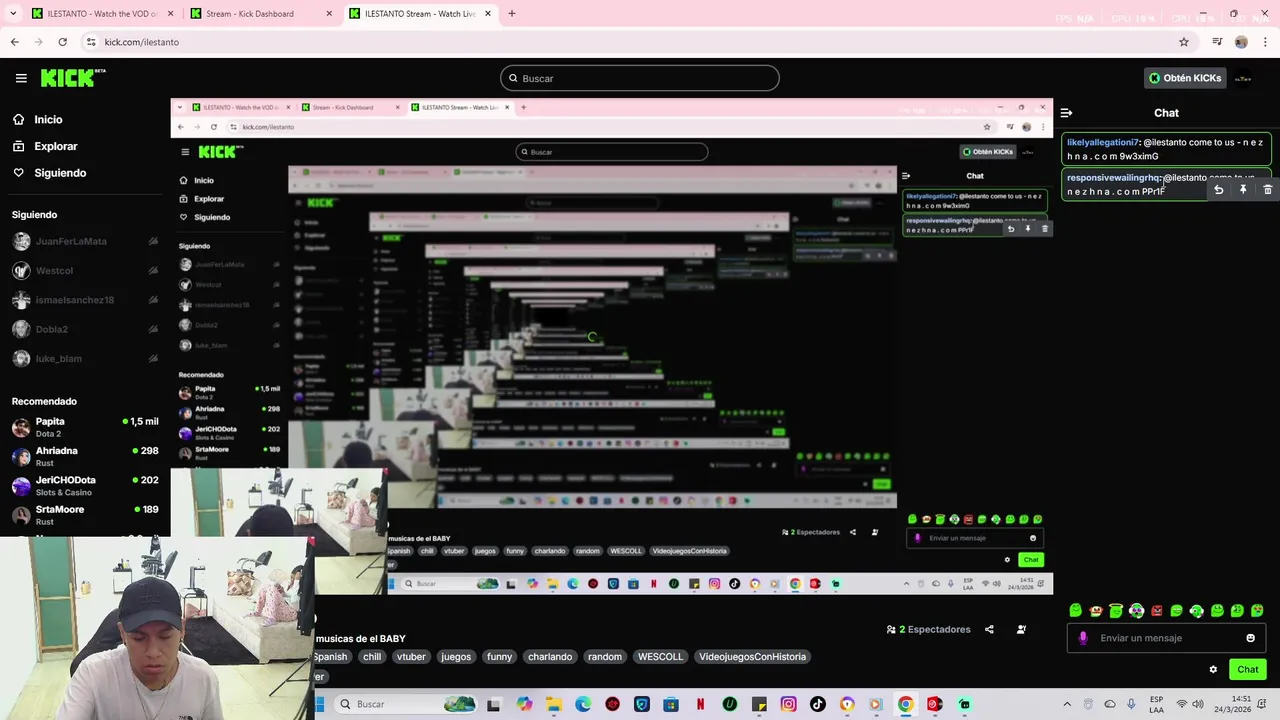Open the vtuber tag

(411, 657)
